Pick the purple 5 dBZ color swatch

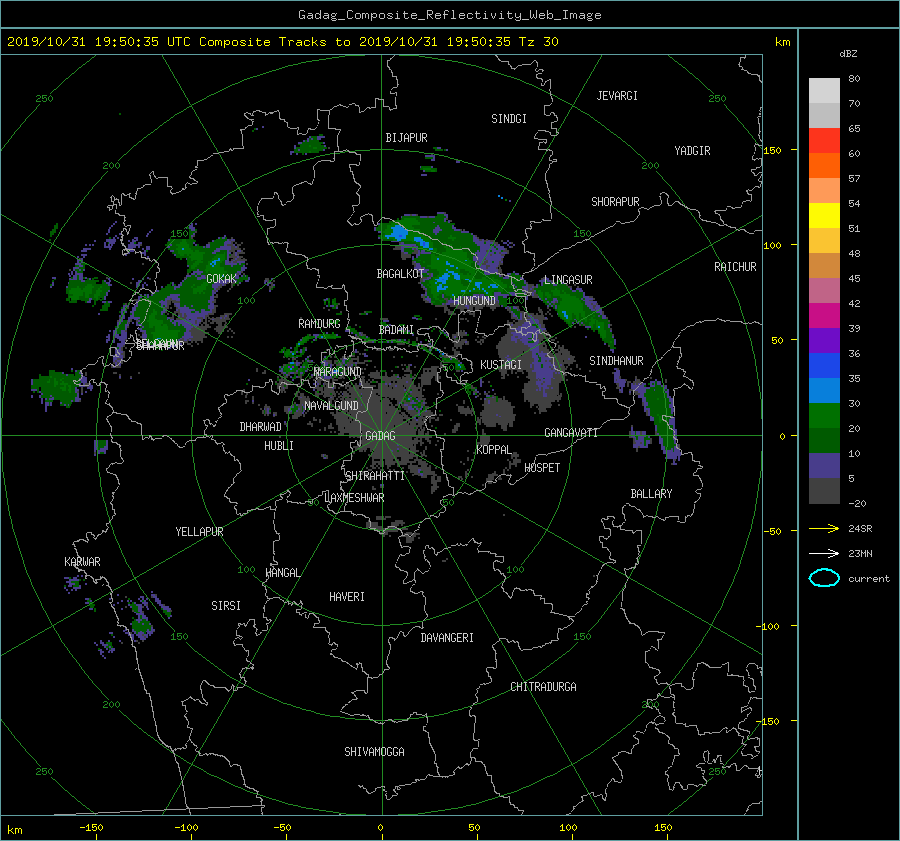tap(824, 465)
